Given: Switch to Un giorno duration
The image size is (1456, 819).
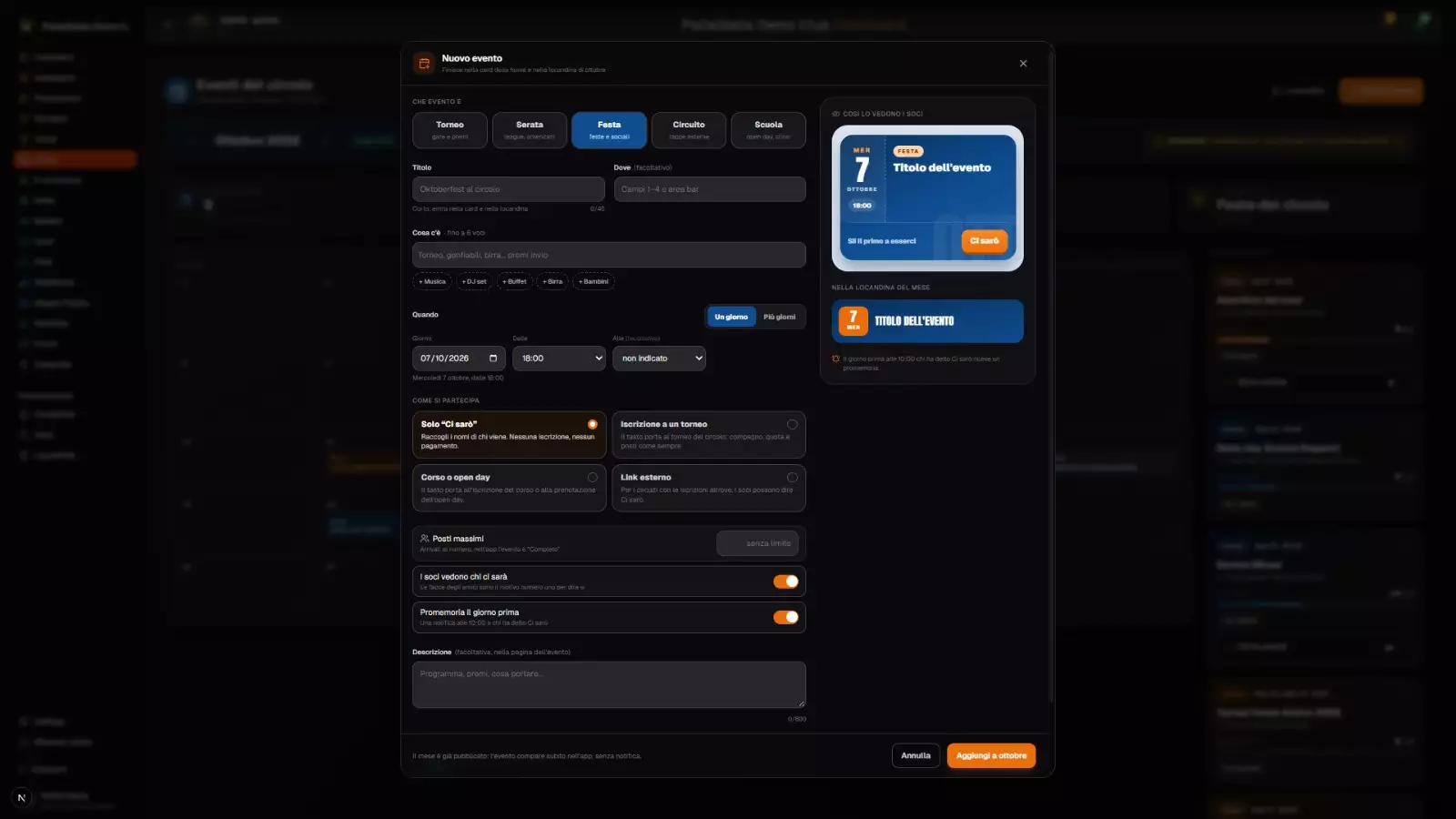Looking at the screenshot, I should [732, 317].
